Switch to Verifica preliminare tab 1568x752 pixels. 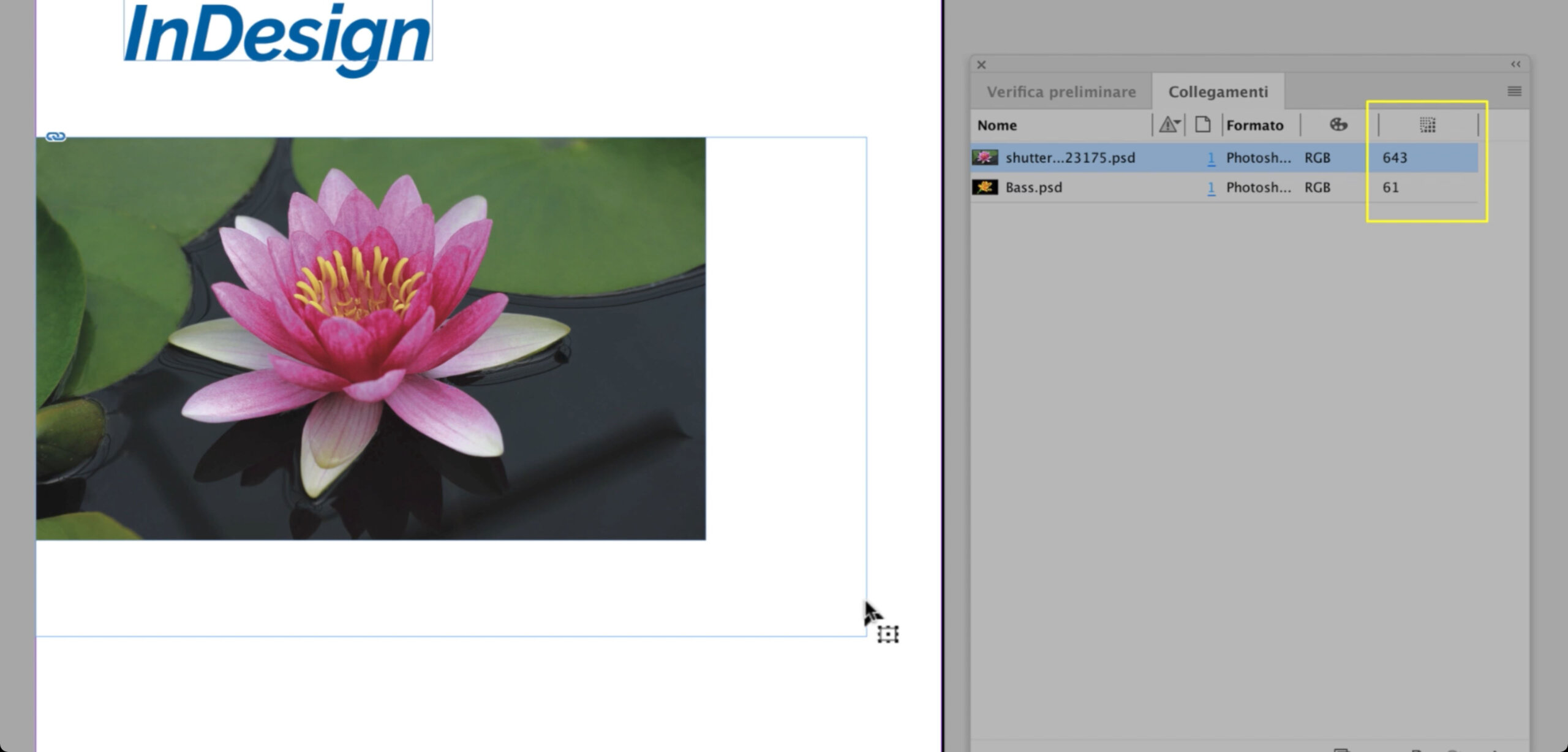point(1061,92)
